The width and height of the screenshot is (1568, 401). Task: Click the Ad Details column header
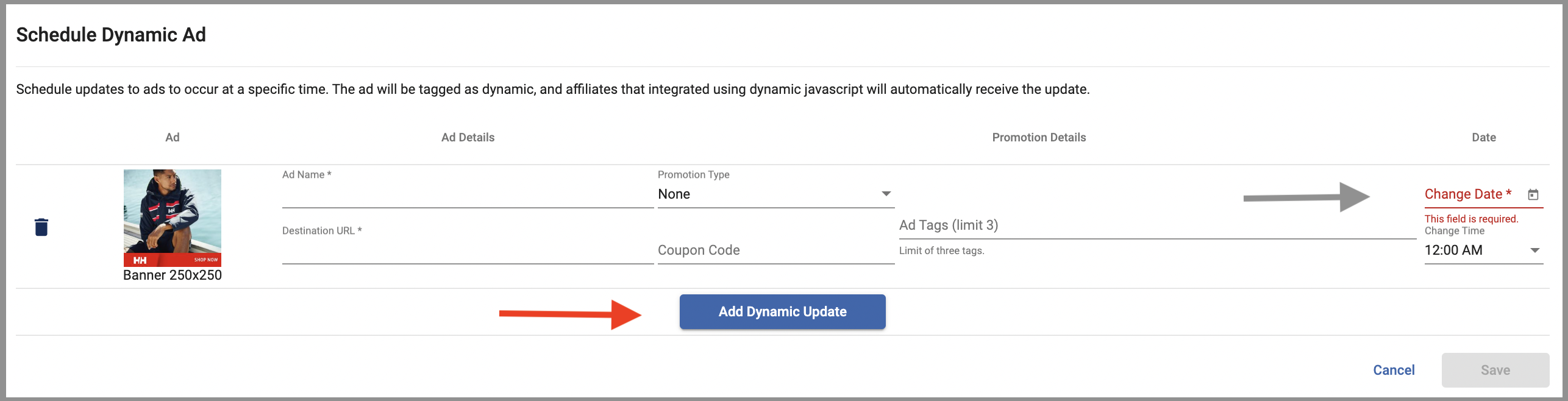coord(468,138)
